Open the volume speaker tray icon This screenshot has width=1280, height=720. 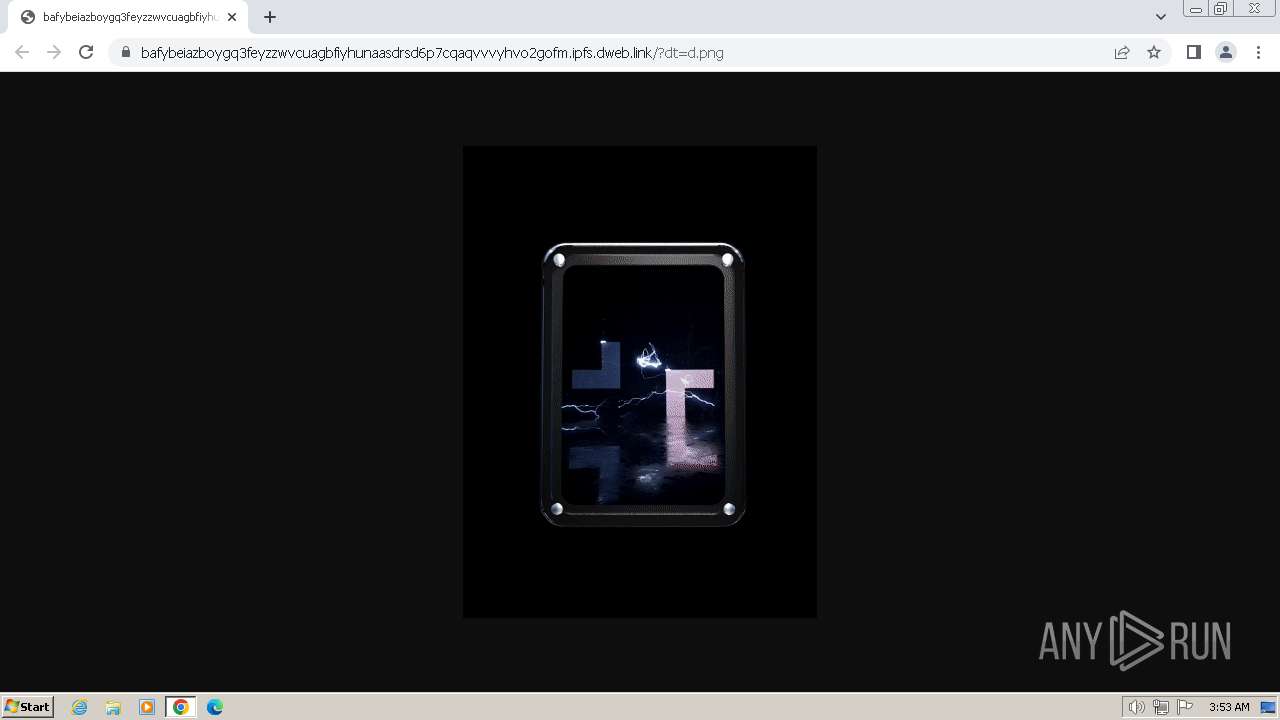[1137, 707]
